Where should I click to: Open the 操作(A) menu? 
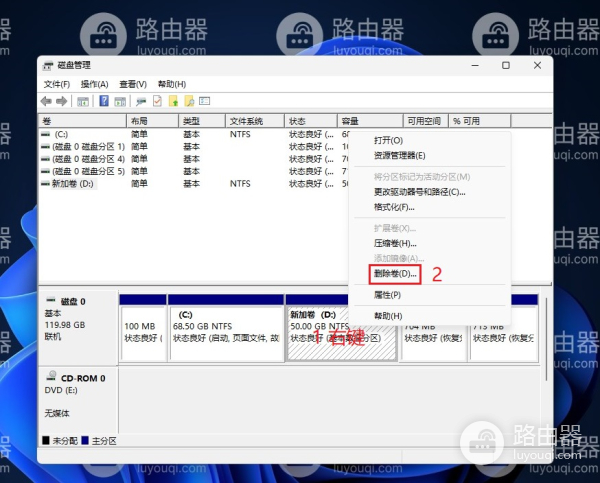coord(95,84)
